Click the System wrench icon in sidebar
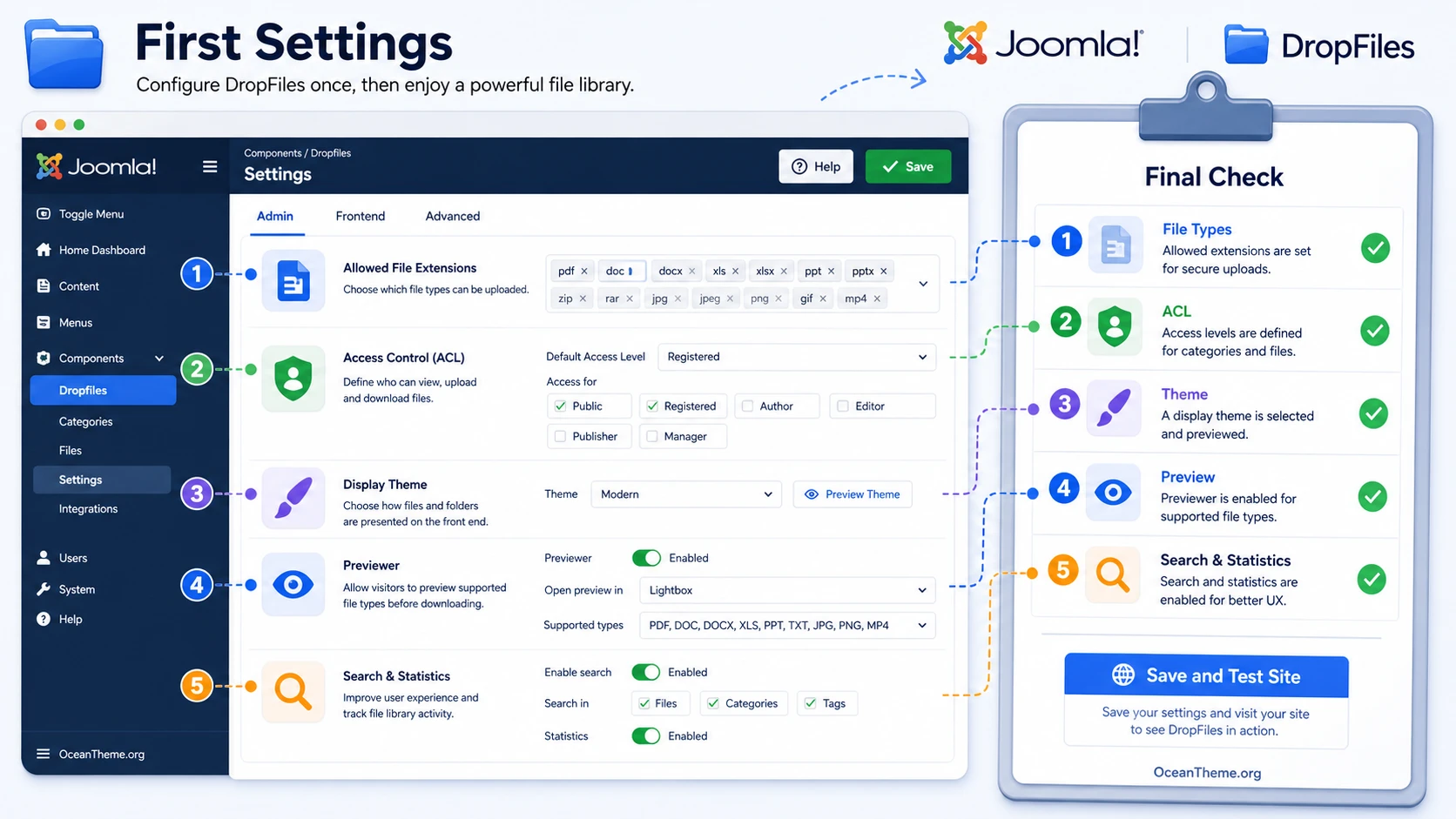1456x819 pixels. click(x=44, y=589)
